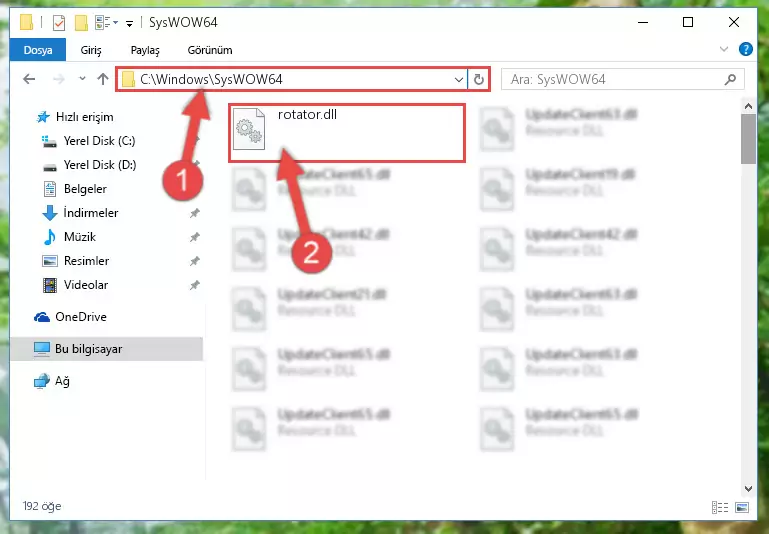Open İndirmeler folder in sidebar
Viewport: 769px width, 534px height.
(x=91, y=213)
